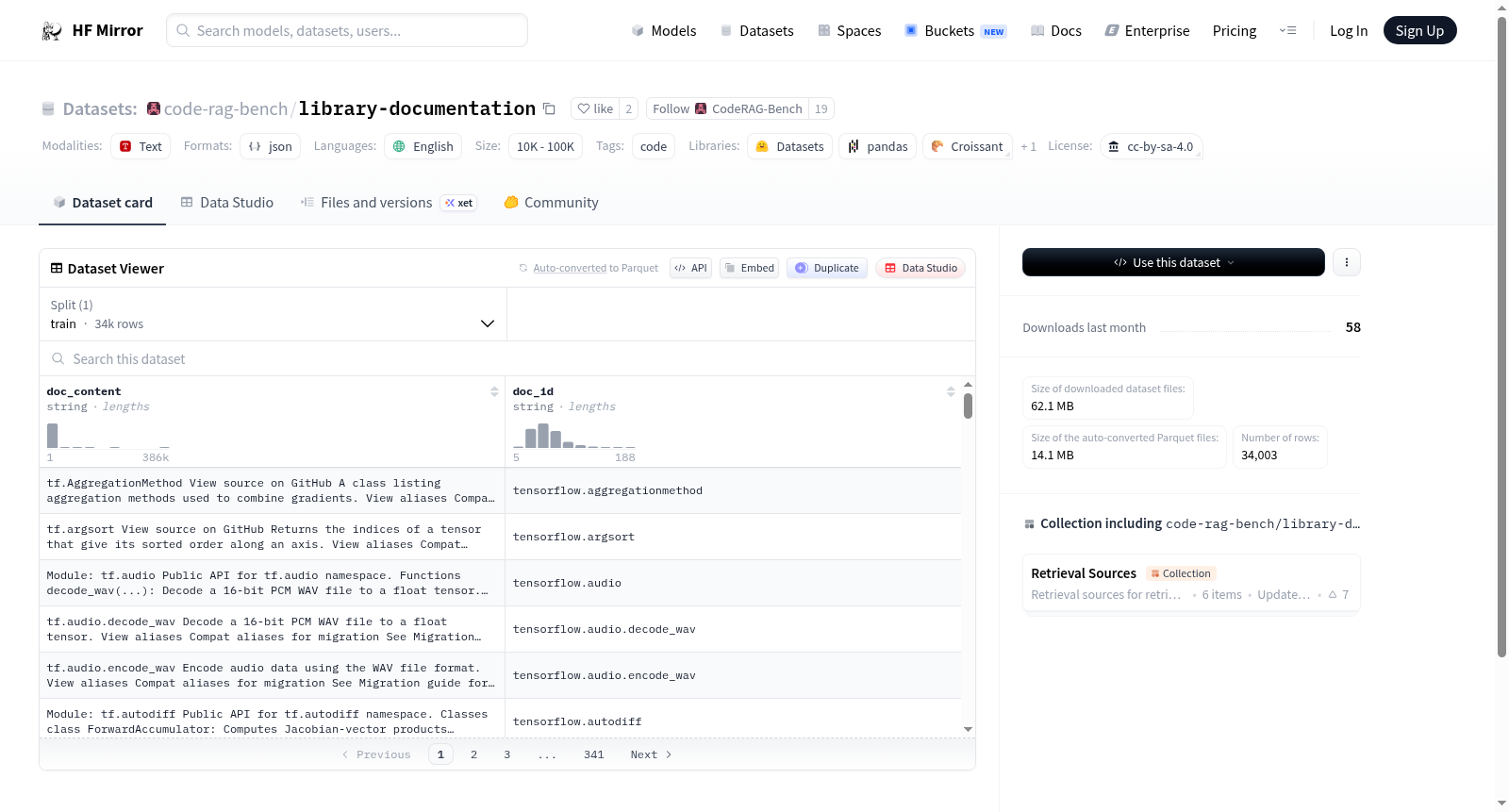
Task: Open the Pricing page
Action: [x=1235, y=31]
